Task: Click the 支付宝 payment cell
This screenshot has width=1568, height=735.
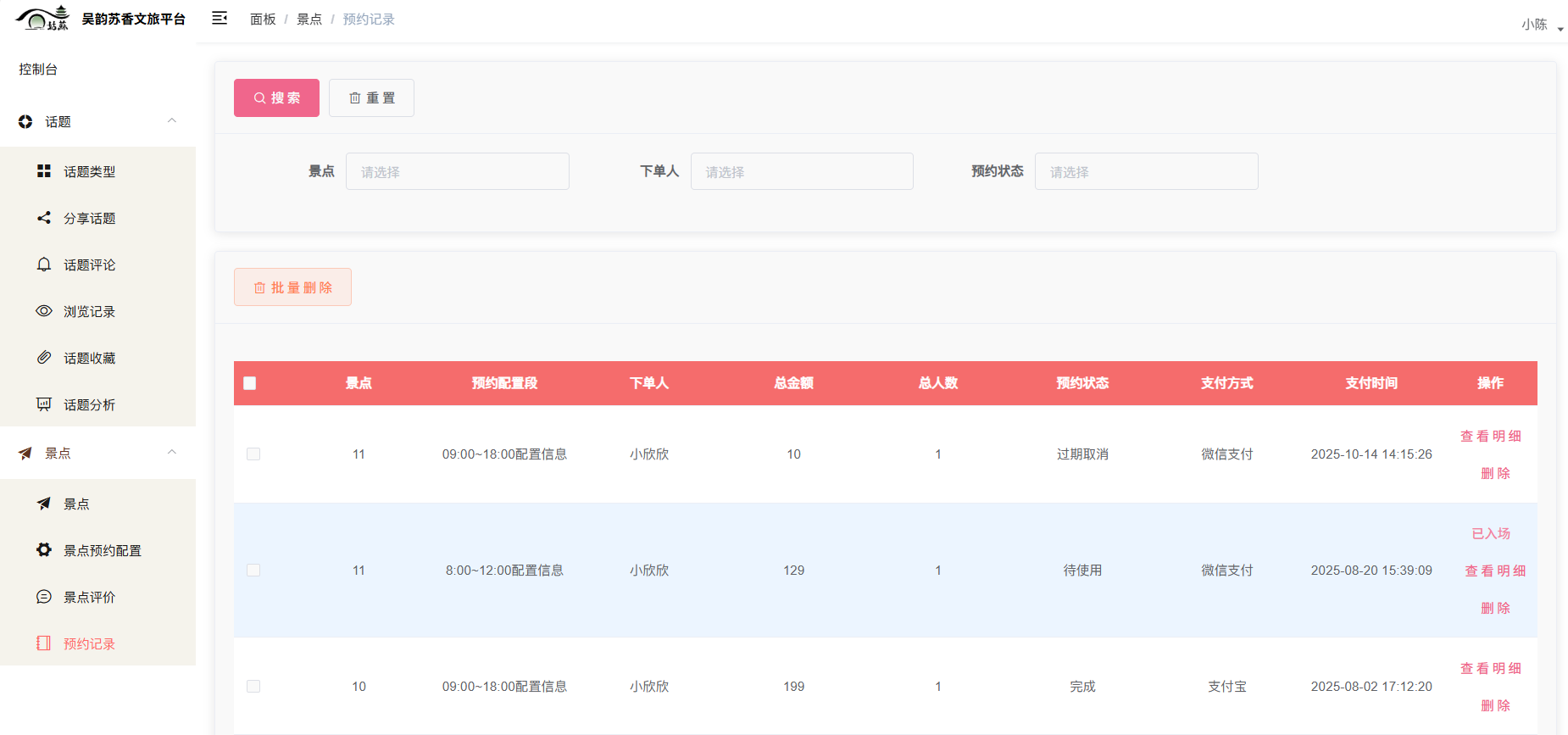Action: tap(1227, 687)
